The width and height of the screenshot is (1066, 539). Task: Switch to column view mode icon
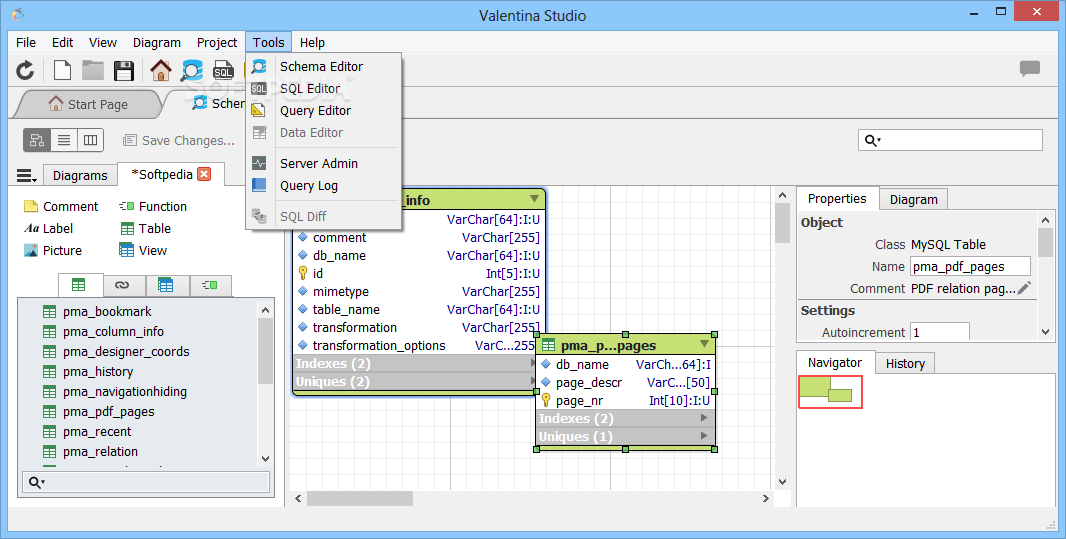tap(90, 140)
